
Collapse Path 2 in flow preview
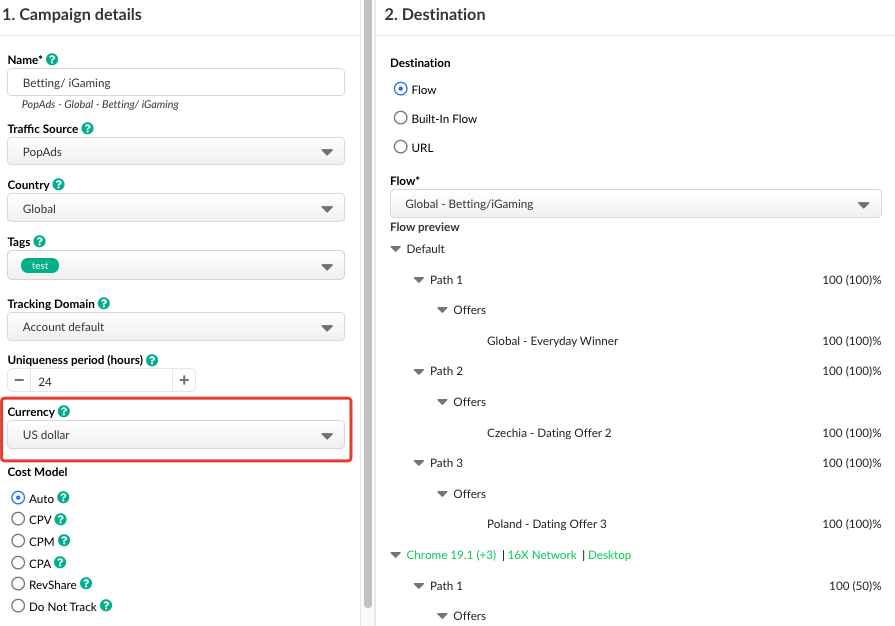pos(419,371)
